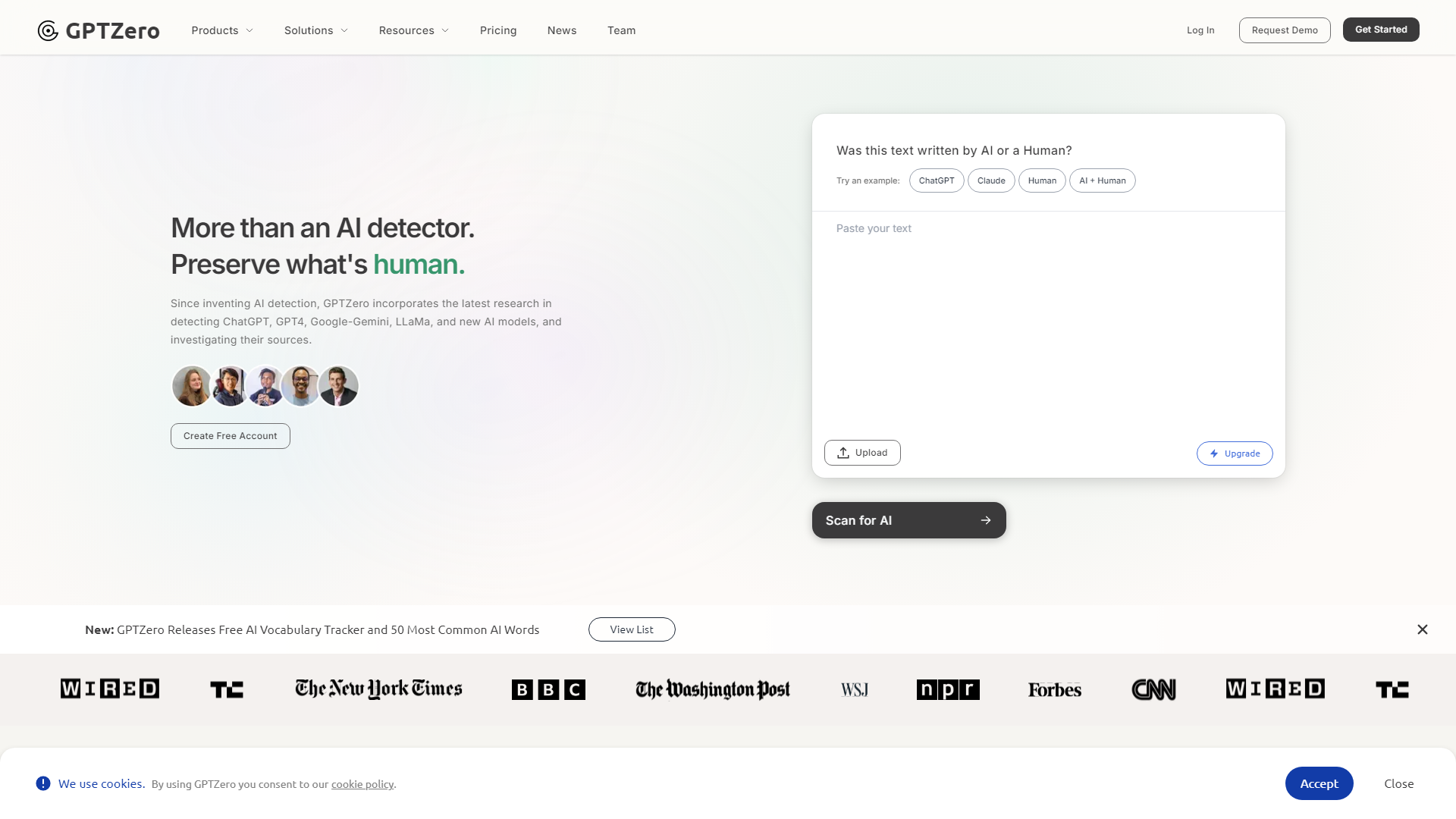Click the info icon near cookie notice
The image size is (1456, 819).
43,783
